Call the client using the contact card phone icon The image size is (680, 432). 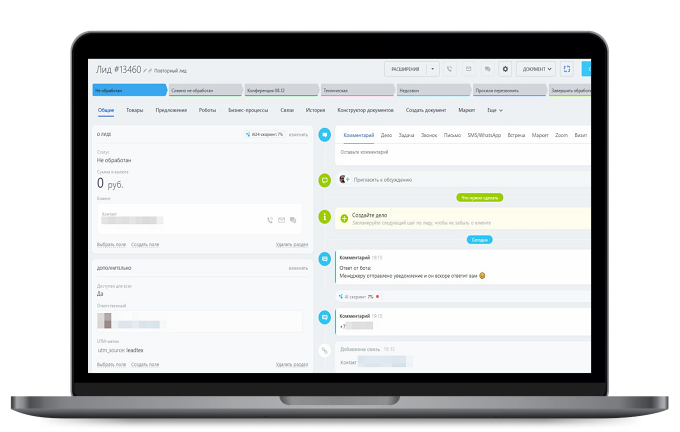270,220
